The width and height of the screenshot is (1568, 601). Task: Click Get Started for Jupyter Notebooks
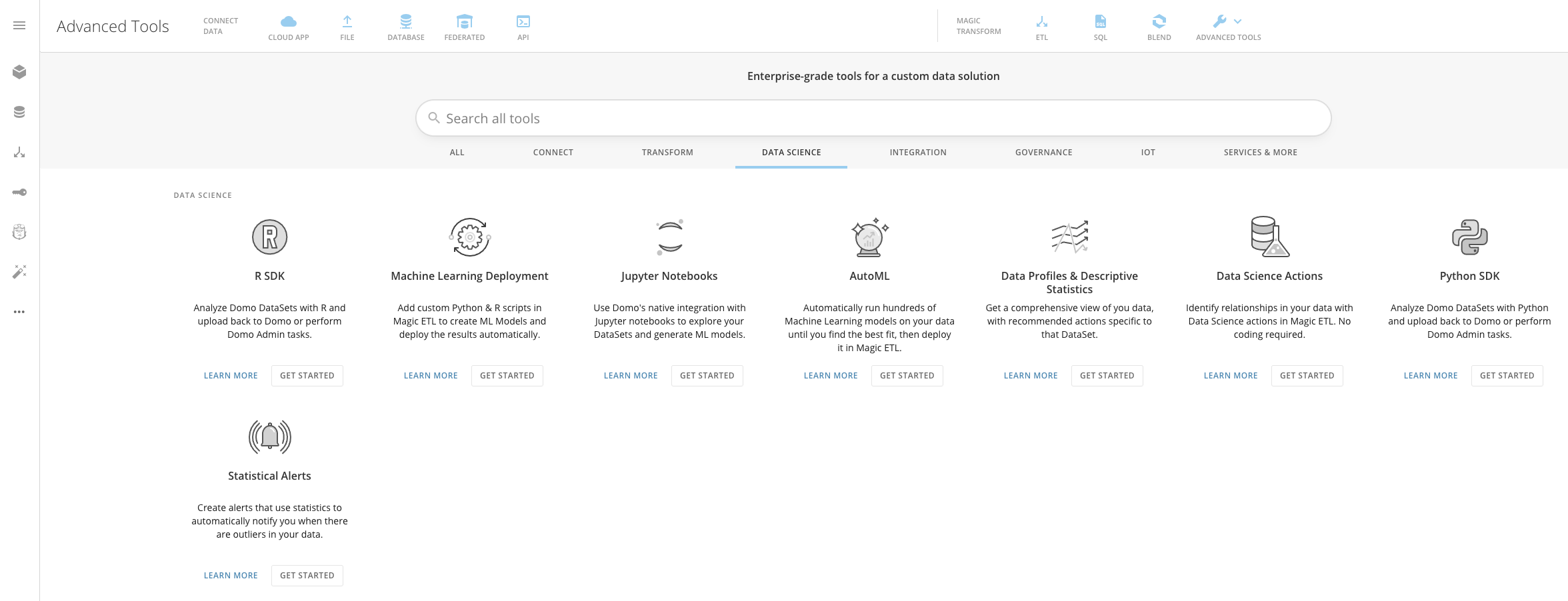[x=707, y=376]
